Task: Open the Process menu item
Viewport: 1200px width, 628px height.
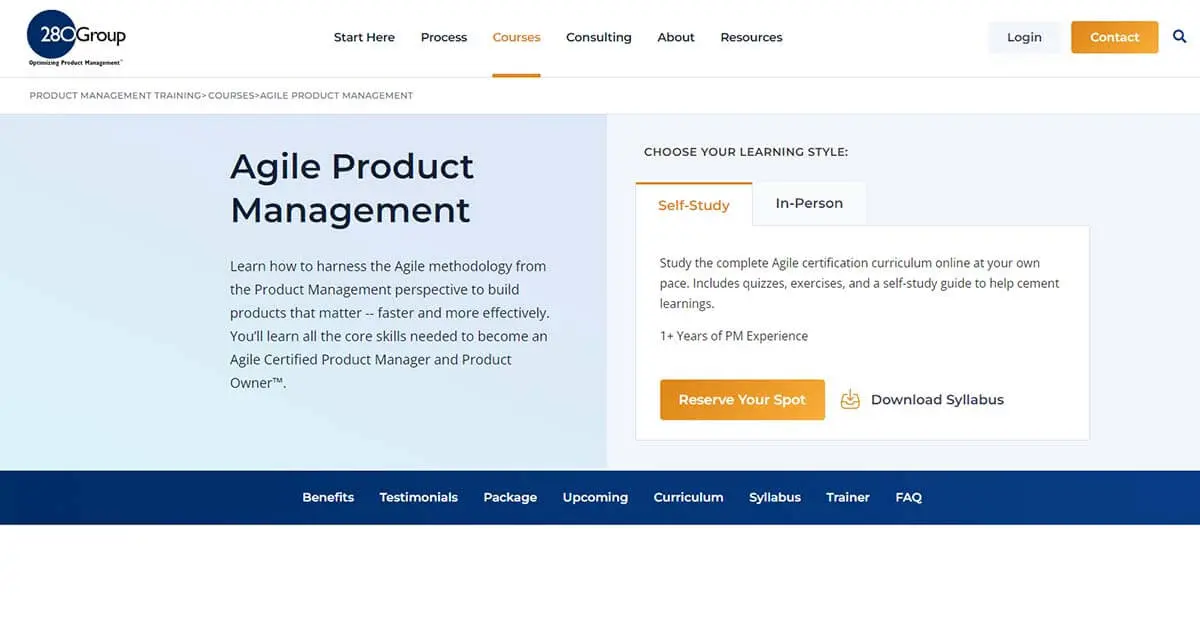Action: coord(444,37)
